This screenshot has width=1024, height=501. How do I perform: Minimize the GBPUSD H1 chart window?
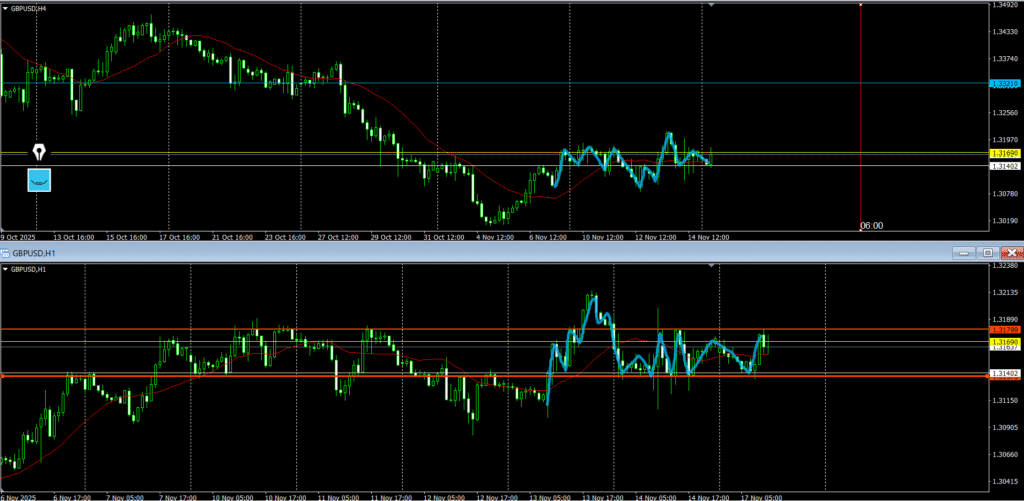click(963, 253)
